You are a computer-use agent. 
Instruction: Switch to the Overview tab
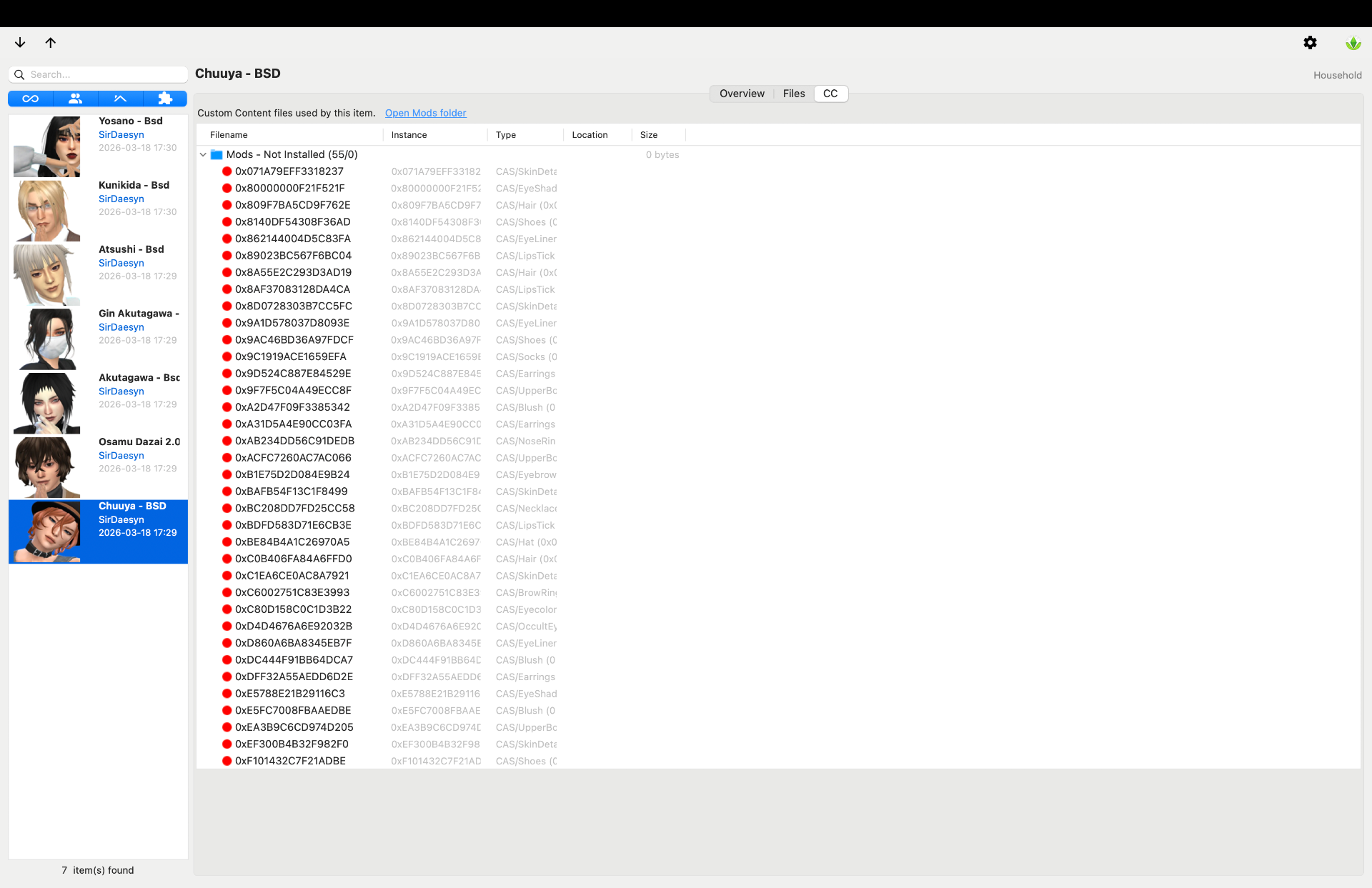click(742, 94)
